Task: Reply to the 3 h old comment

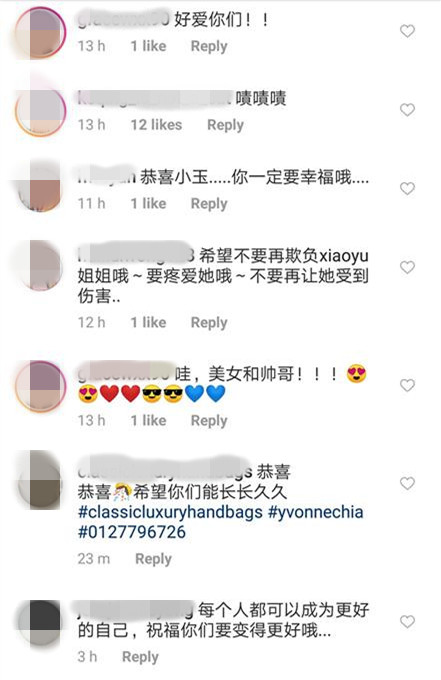Action: pyautogui.click(x=140, y=657)
